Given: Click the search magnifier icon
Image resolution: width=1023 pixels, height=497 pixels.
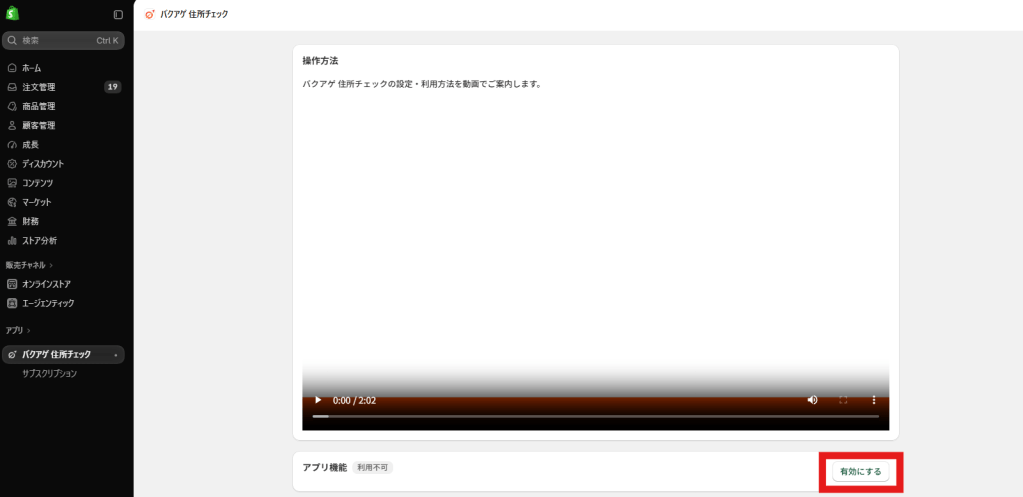Looking at the screenshot, I should pos(12,40).
